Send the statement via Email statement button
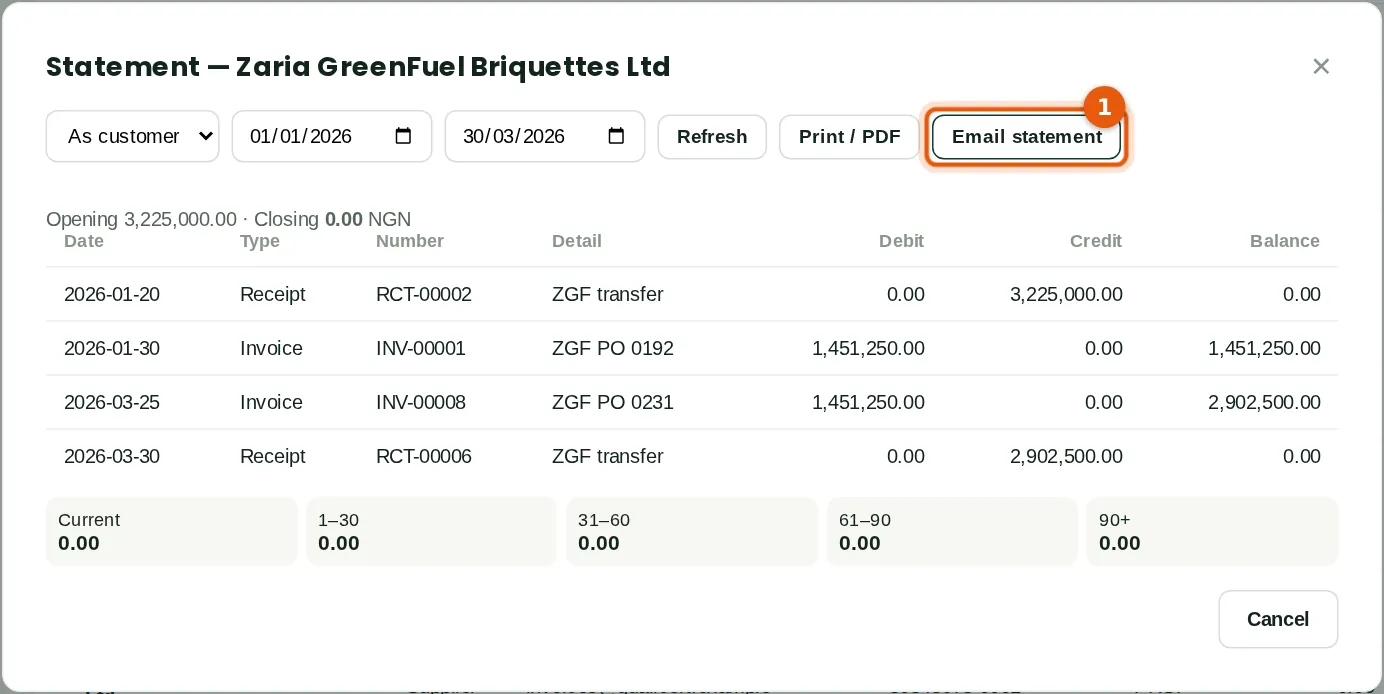 1026,137
